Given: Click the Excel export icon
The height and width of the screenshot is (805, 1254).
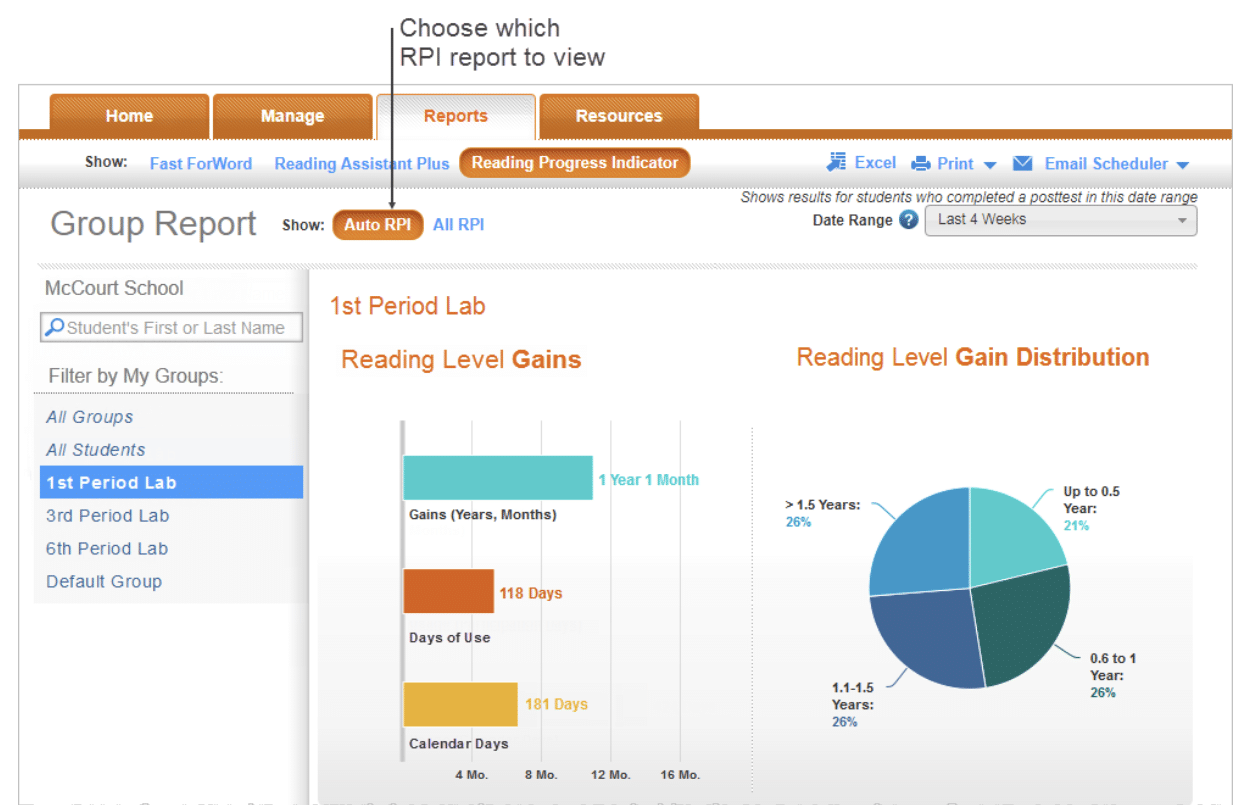Looking at the screenshot, I should [x=837, y=163].
